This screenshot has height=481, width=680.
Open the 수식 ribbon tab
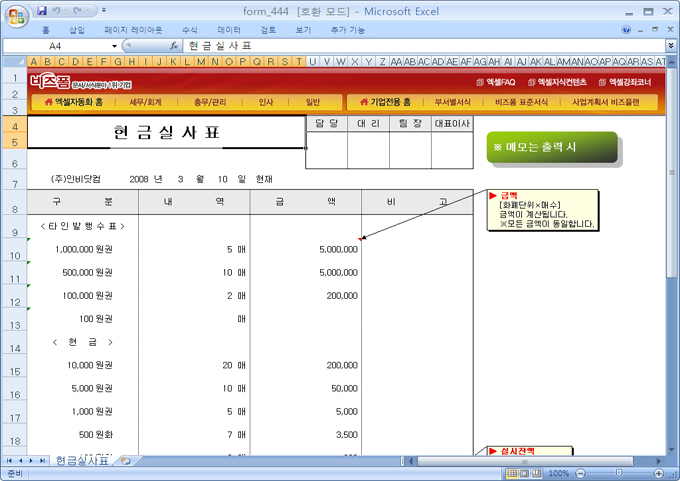tap(190, 31)
